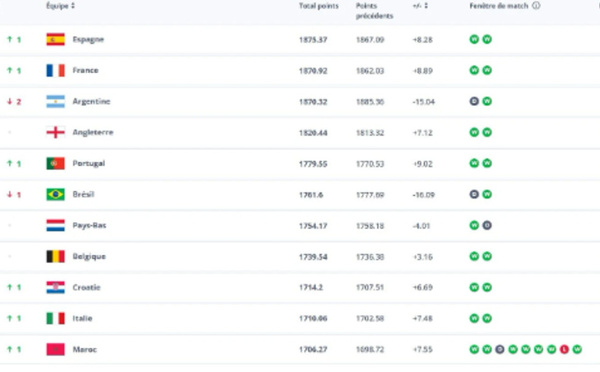Click the Netherlands flag icon
600x372 pixels.
(55, 225)
